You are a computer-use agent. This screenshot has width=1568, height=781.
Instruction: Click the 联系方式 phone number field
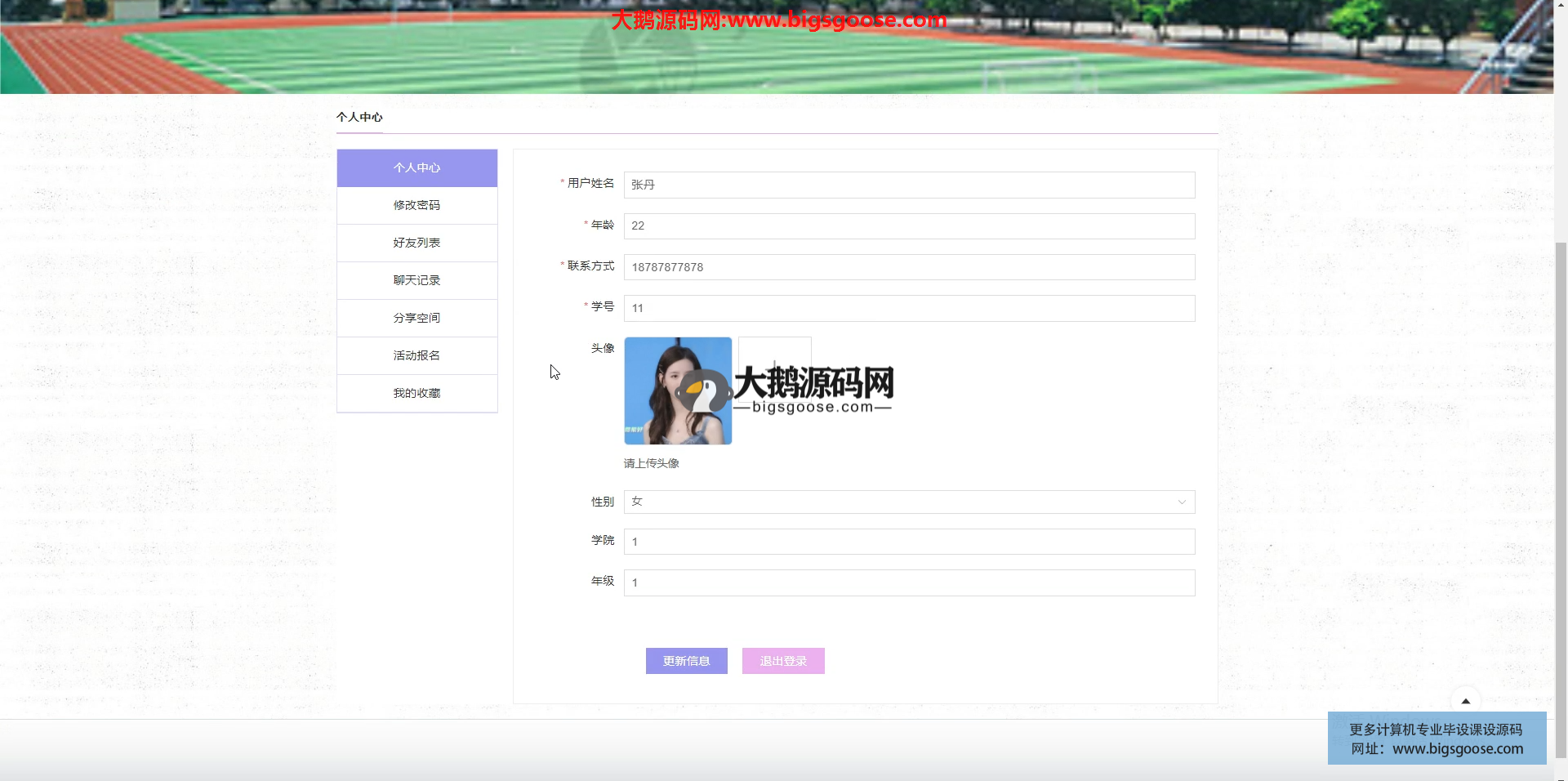pyautogui.click(x=908, y=267)
